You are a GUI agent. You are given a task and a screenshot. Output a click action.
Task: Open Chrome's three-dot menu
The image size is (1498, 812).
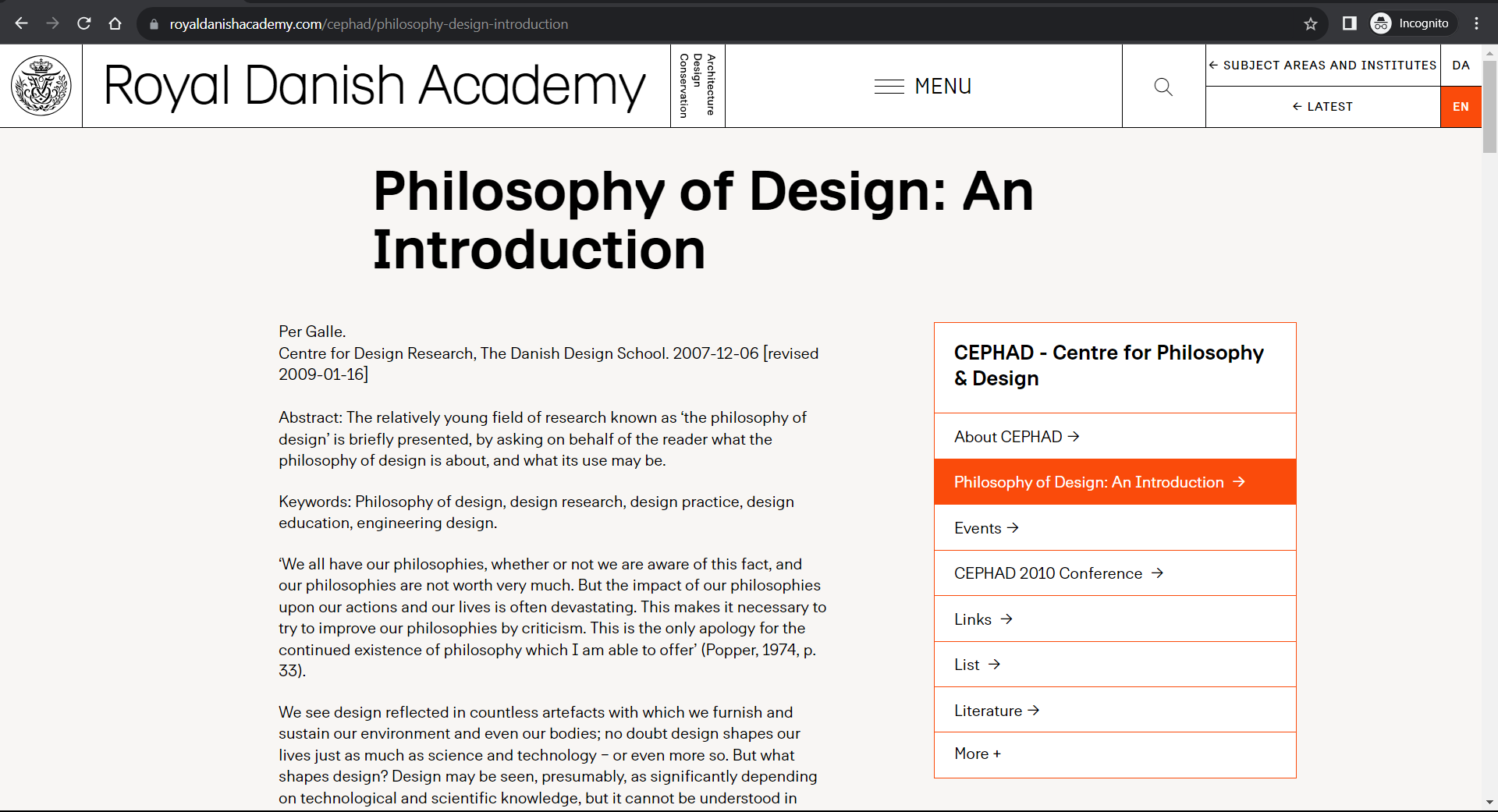(1476, 23)
